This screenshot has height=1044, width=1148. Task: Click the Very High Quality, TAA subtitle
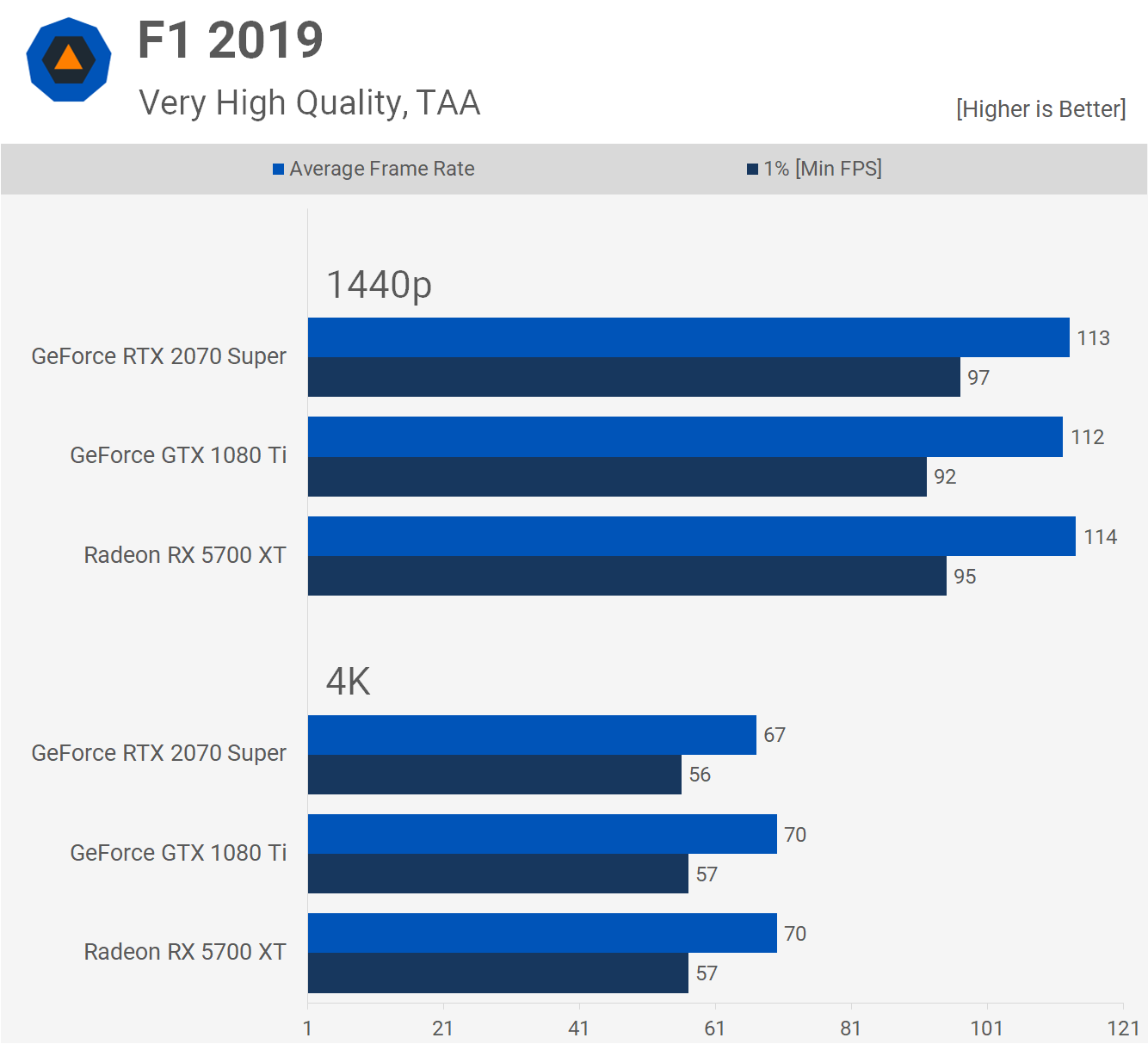pos(309,102)
